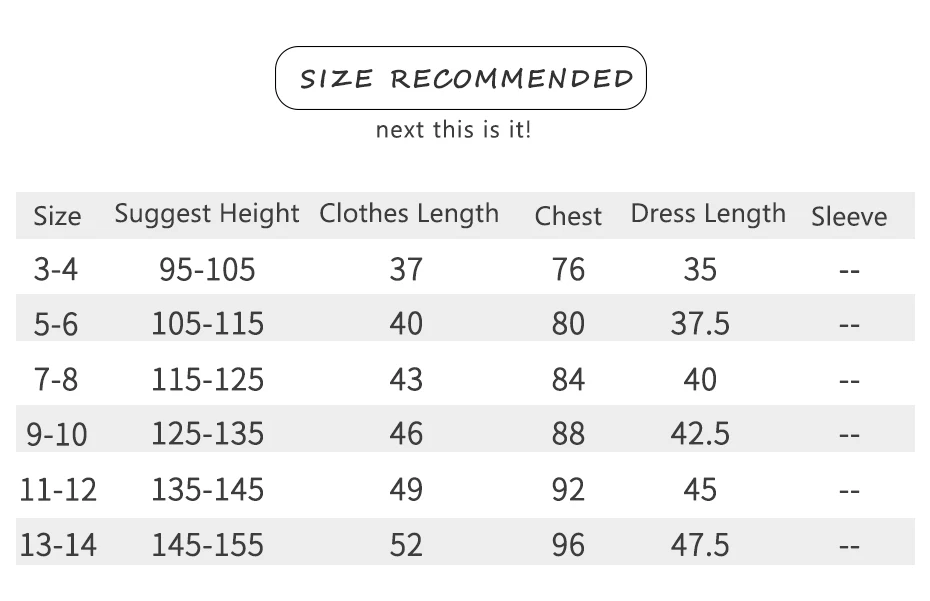Click the 13-14 size row label
The height and width of the screenshot is (601, 930).
coord(58,545)
